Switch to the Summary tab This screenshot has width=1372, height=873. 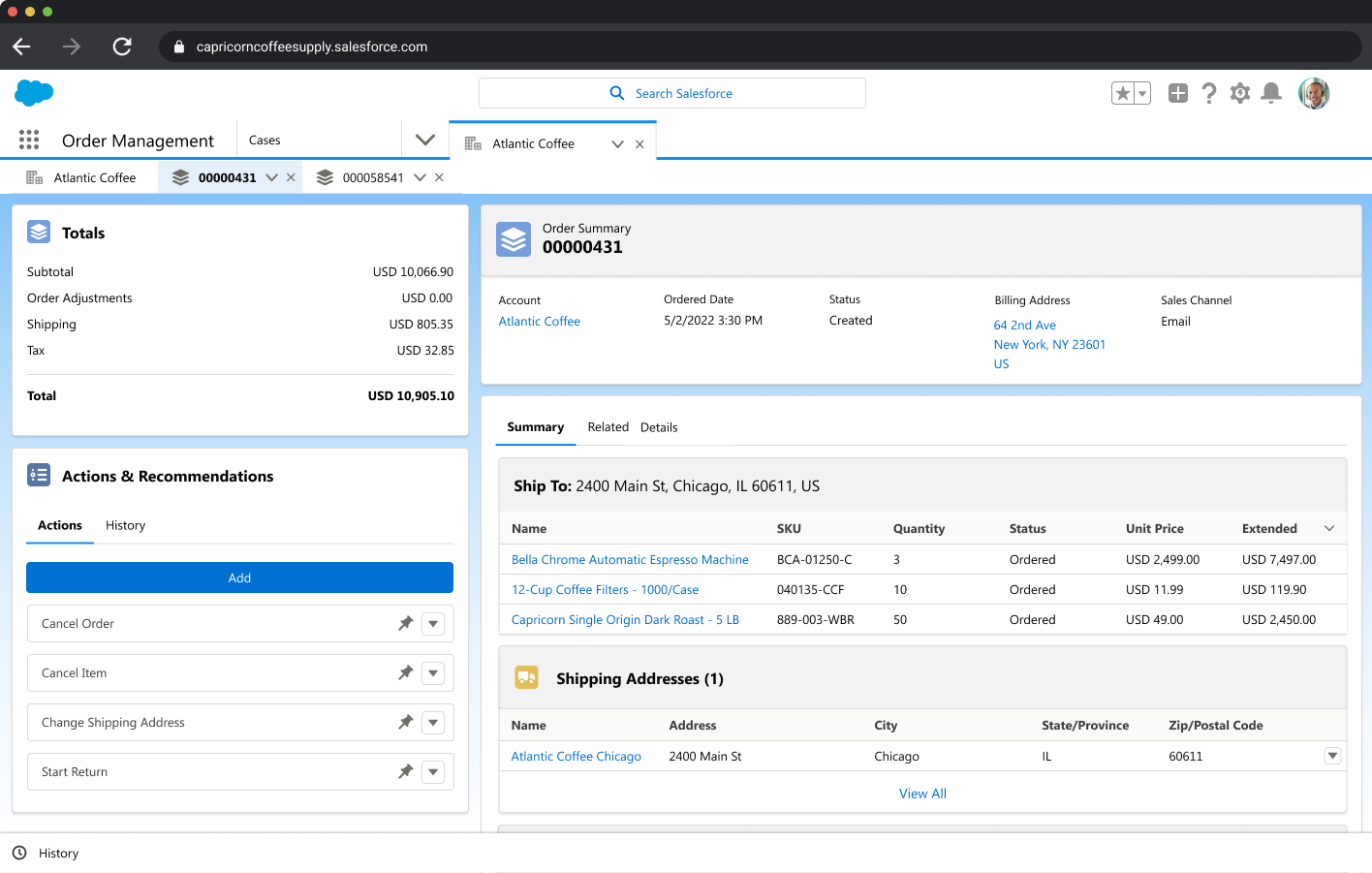(x=535, y=427)
